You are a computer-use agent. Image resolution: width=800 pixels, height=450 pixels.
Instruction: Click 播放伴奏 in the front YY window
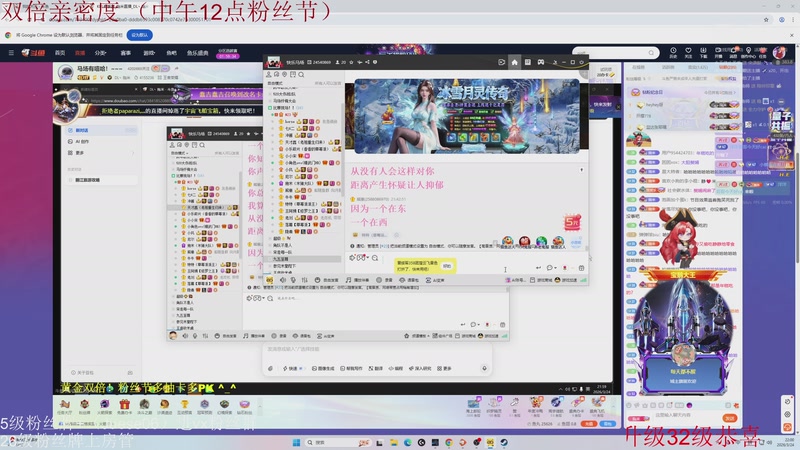(x=357, y=280)
